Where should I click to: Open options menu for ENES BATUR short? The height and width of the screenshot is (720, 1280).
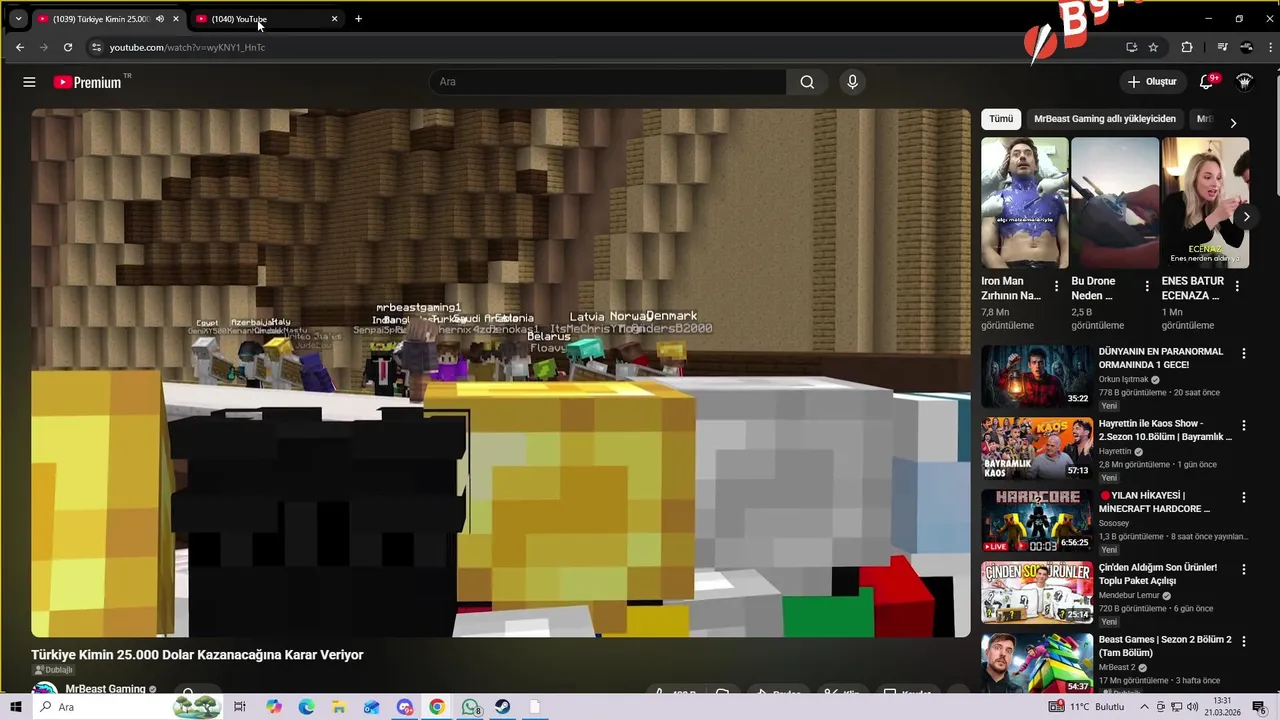[x=1237, y=286]
